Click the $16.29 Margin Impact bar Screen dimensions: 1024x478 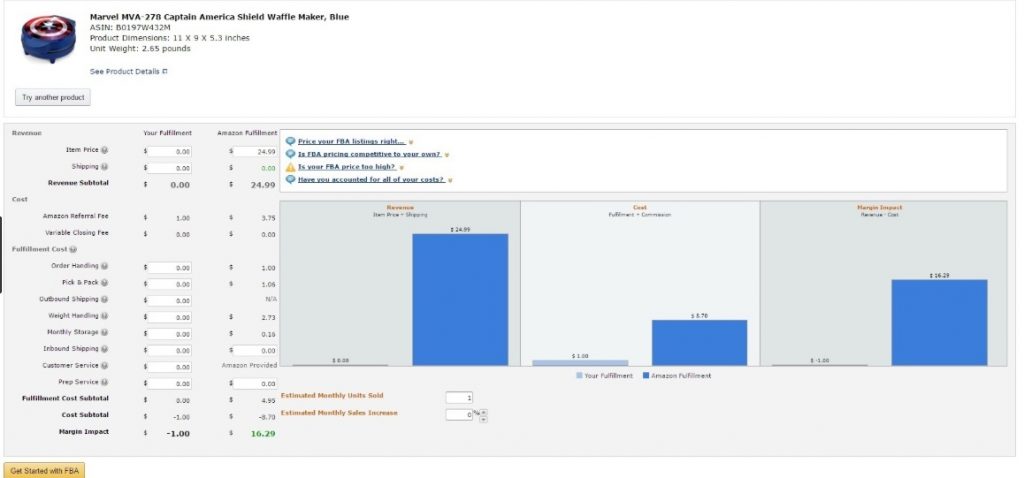click(x=939, y=323)
